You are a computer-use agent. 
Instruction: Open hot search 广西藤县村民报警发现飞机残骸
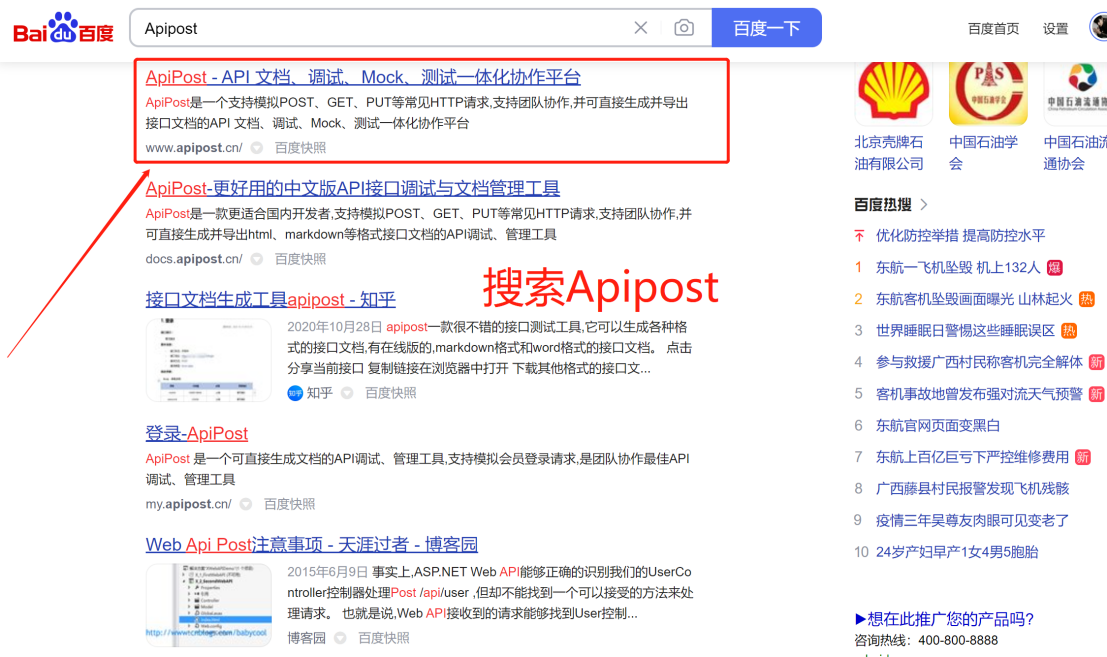(972, 488)
